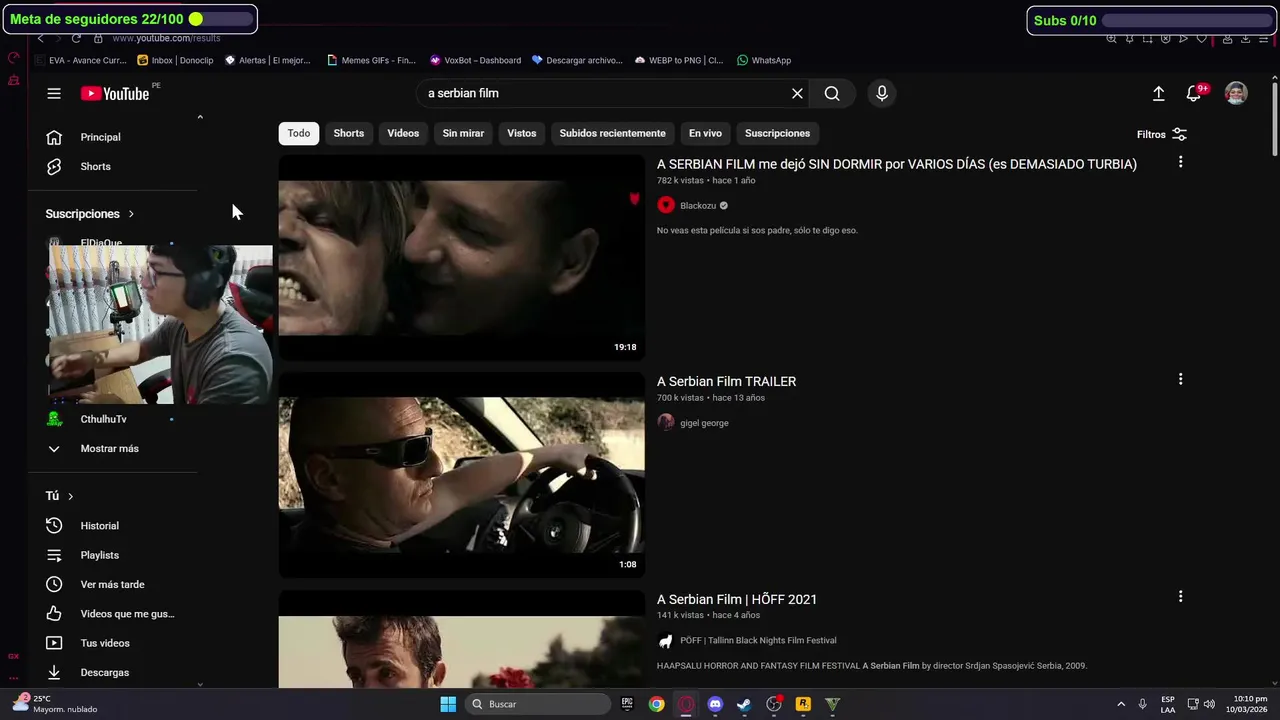Select the 'Vistos' filter chip
This screenshot has width=1280, height=720.
pos(521,133)
